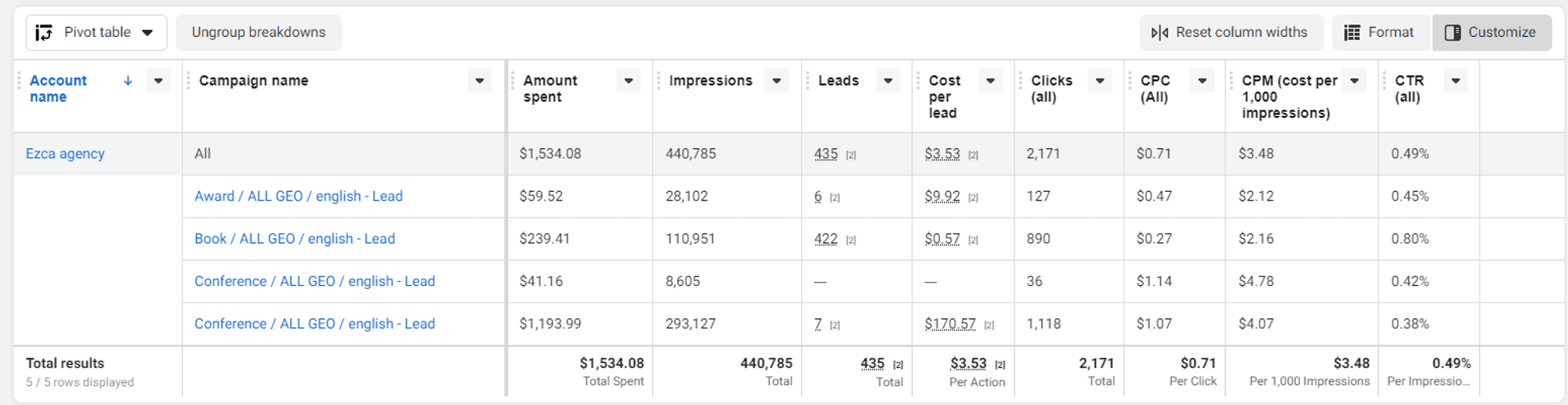Viewport: 1568px width, 405px height.
Task: Open the Campaign name column dropdown
Action: (480, 81)
